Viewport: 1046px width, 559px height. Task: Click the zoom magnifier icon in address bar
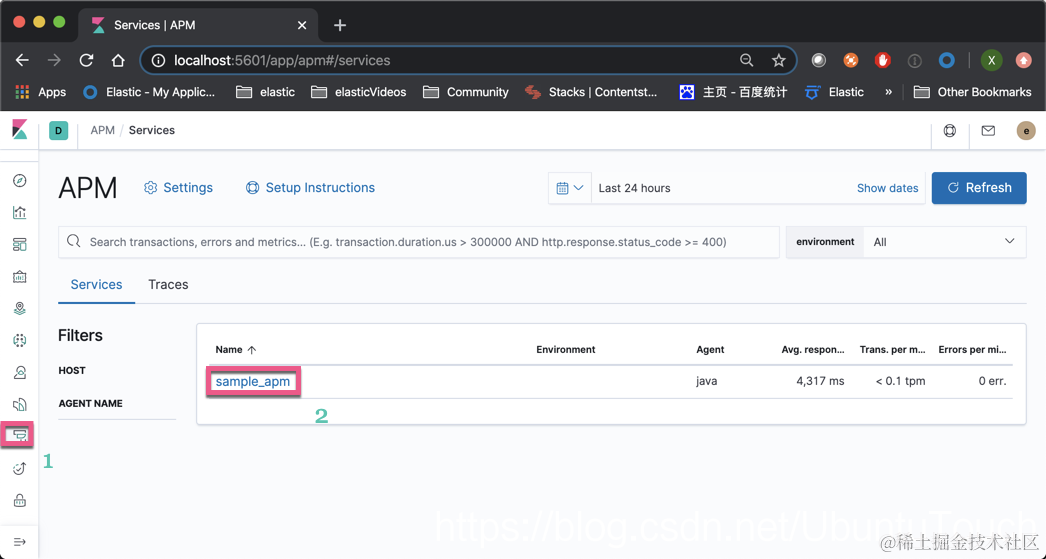[x=746, y=61]
